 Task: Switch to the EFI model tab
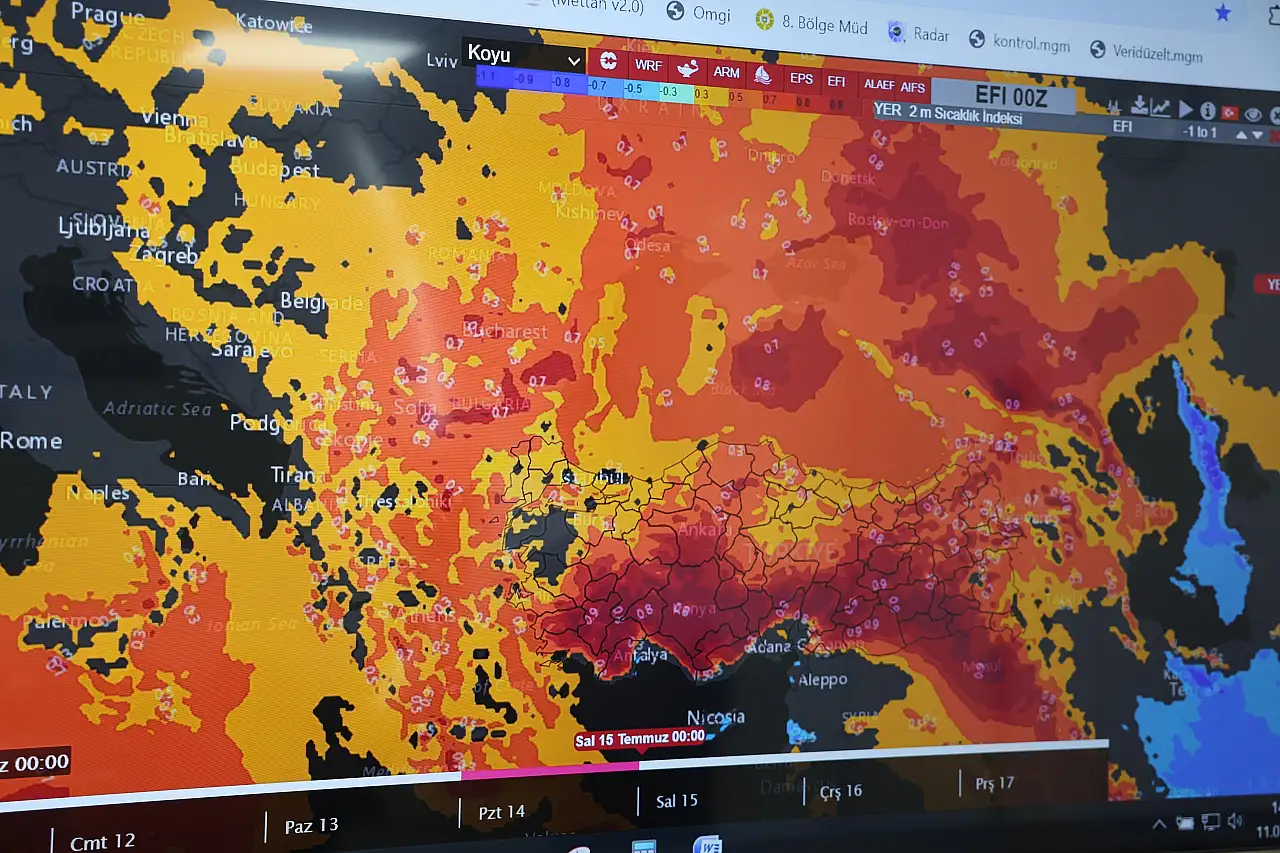coord(836,81)
